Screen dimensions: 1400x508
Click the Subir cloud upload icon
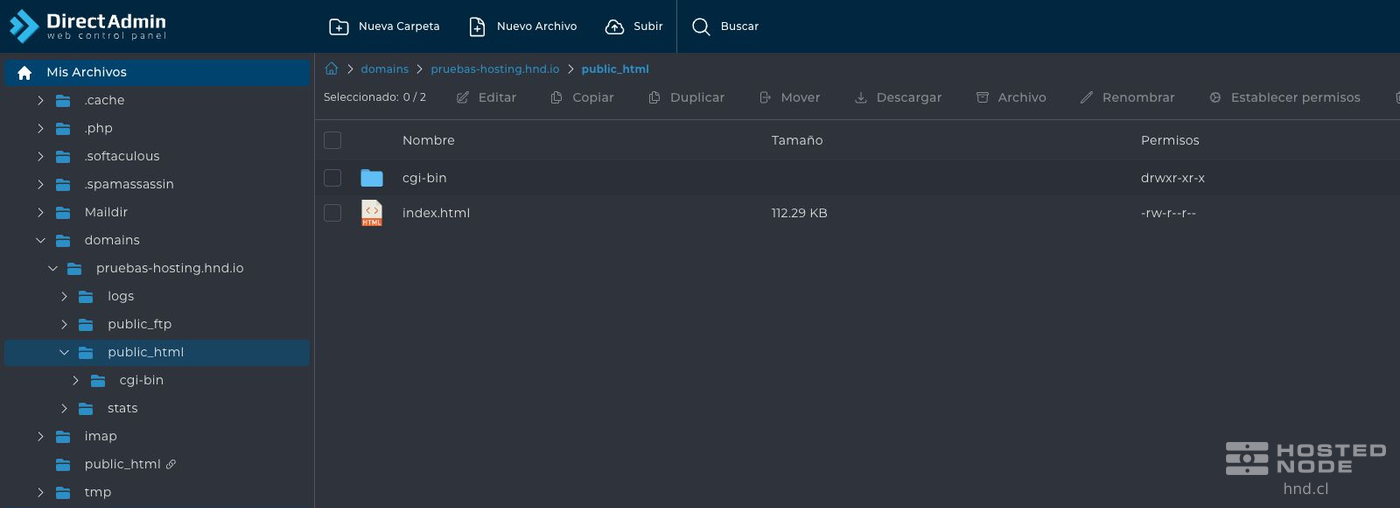tap(615, 27)
